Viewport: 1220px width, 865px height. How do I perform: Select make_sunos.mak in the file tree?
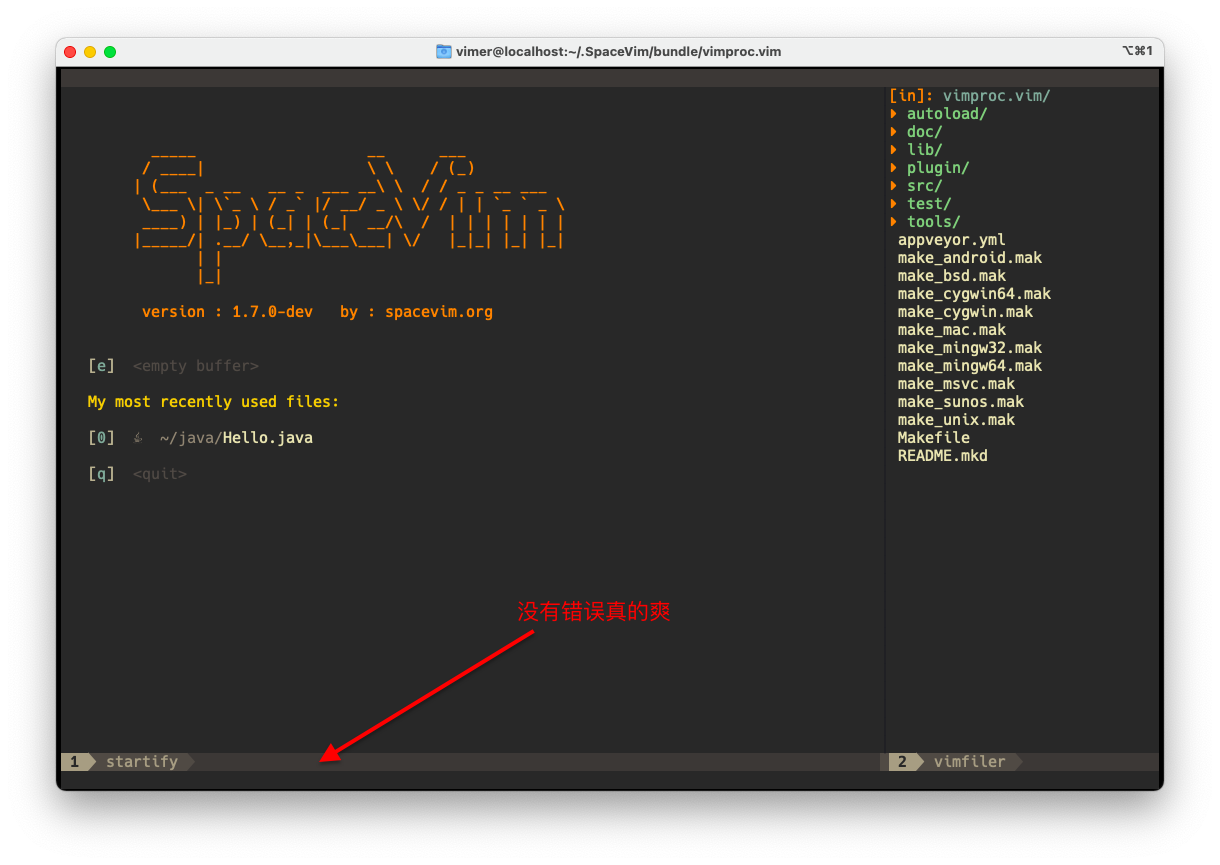point(961,402)
